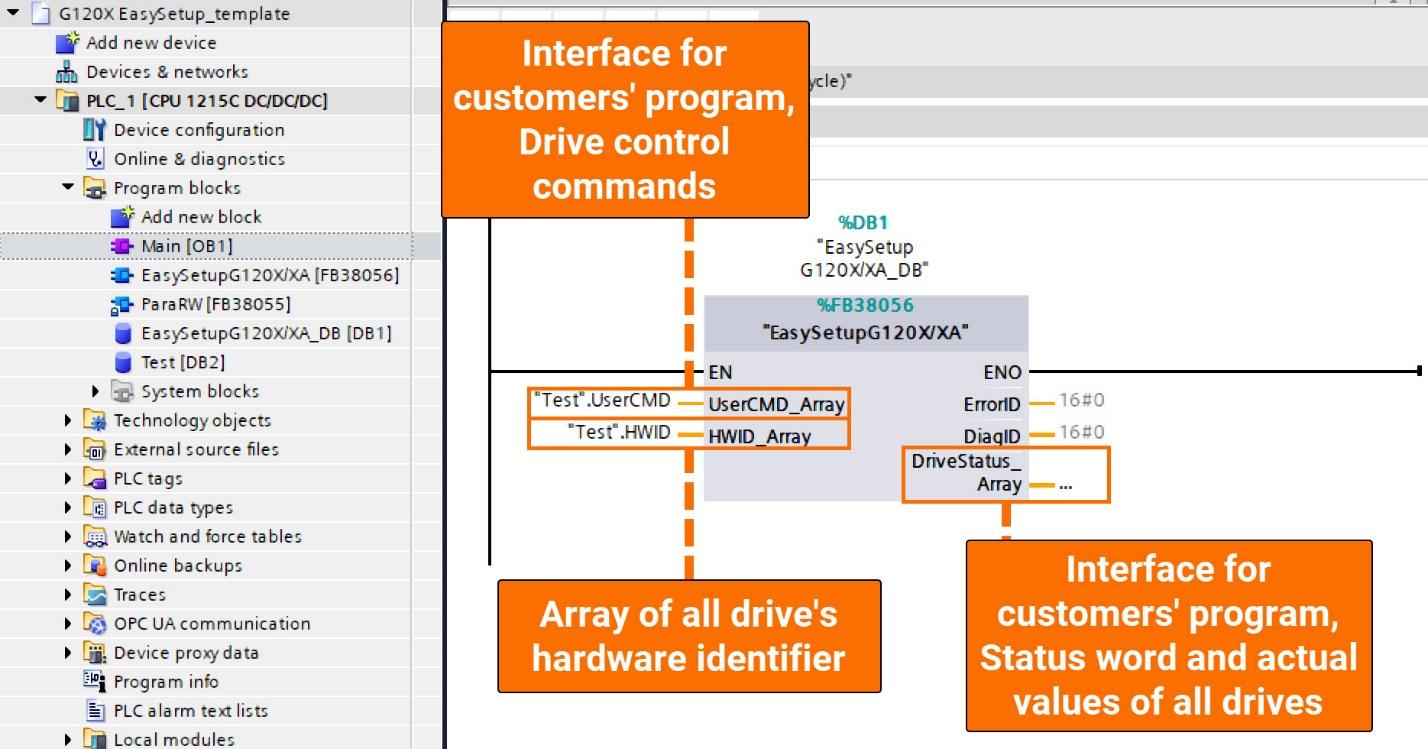Expand the Watch and force tables node
The width and height of the screenshot is (1428, 749).
68,536
